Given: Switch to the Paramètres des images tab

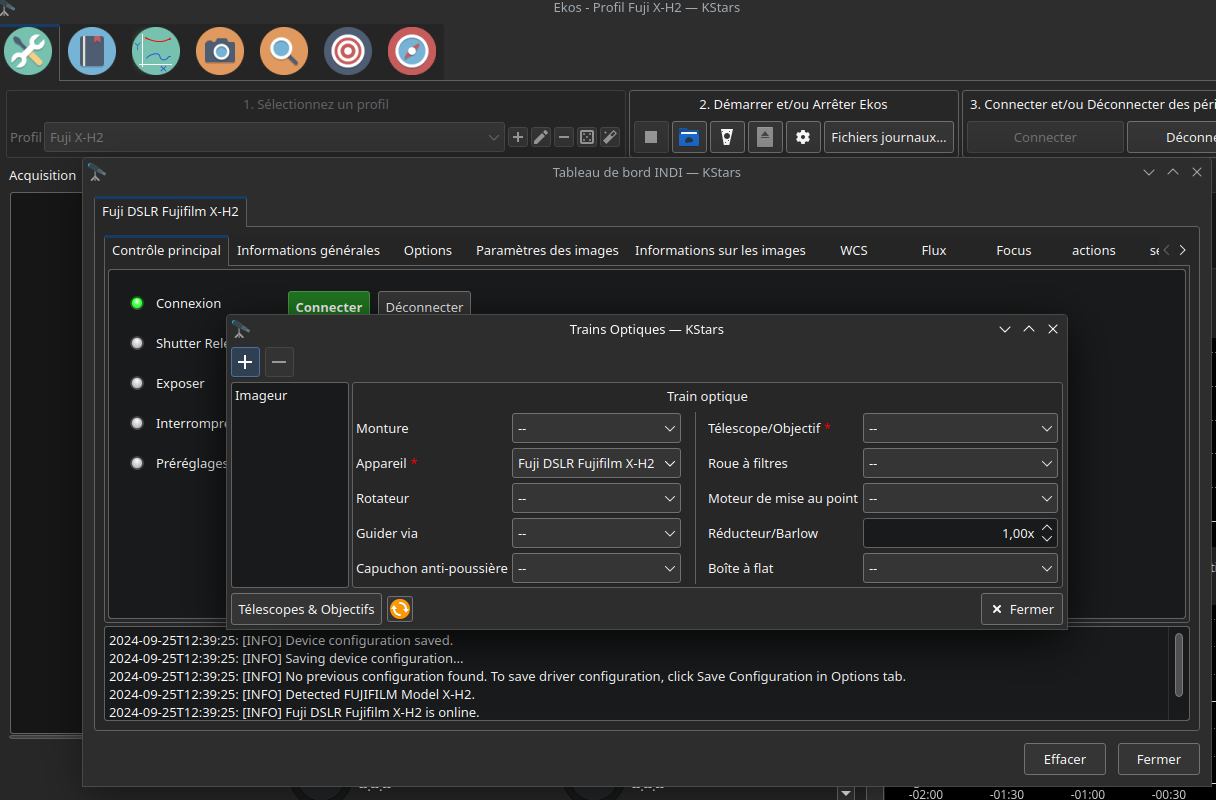Looking at the screenshot, I should point(547,250).
